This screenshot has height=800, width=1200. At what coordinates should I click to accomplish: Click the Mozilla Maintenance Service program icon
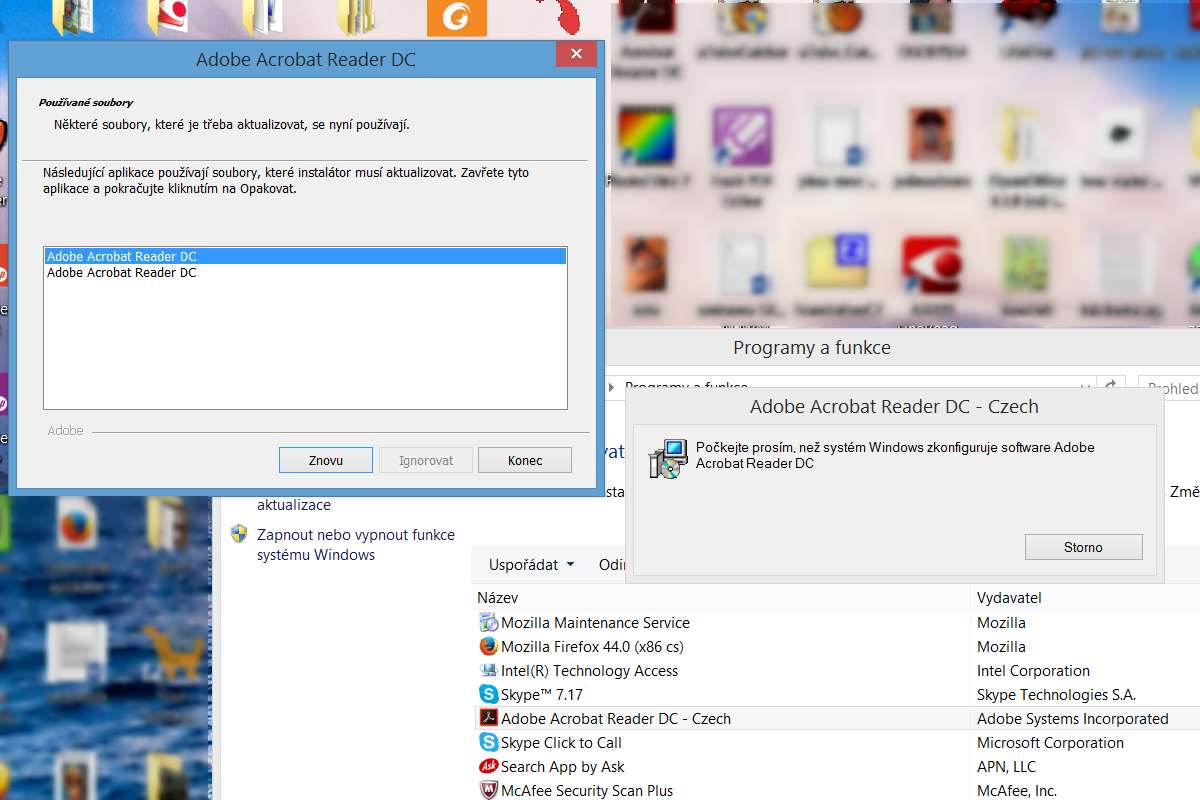488,623
